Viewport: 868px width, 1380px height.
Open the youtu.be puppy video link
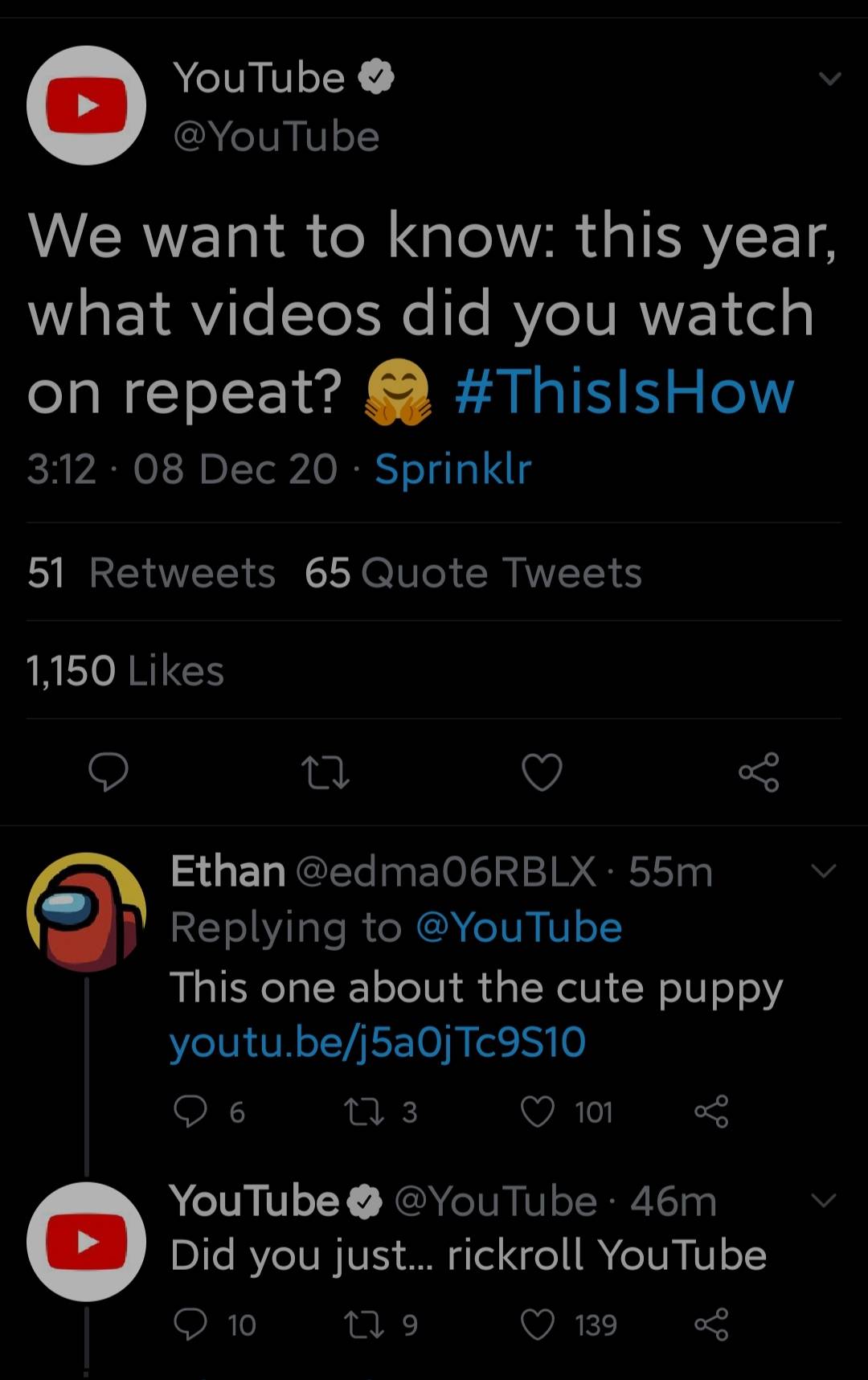coord(378,1040)
